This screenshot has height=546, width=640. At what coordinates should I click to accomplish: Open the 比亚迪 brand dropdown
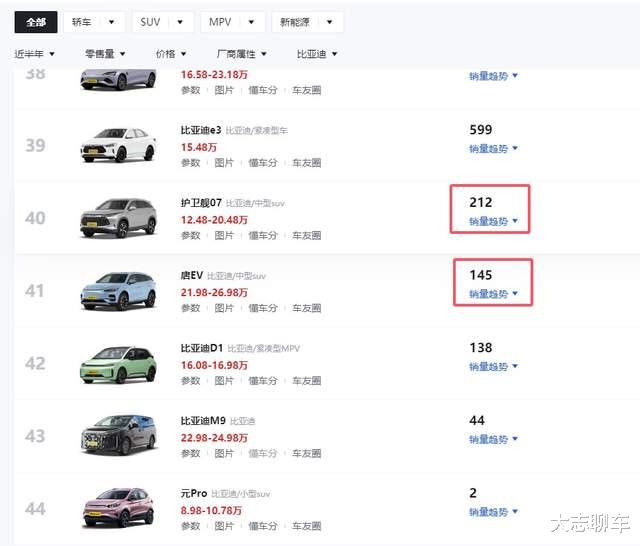click(x=317, y=54)
